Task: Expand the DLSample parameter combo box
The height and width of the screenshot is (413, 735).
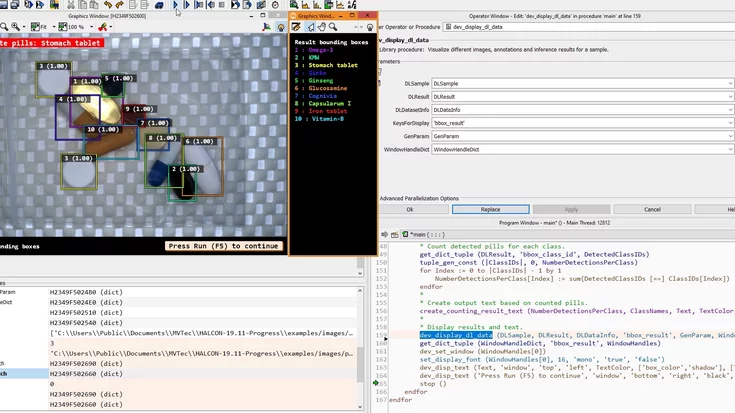Action: pyautogui.click(x=729, y=83)
